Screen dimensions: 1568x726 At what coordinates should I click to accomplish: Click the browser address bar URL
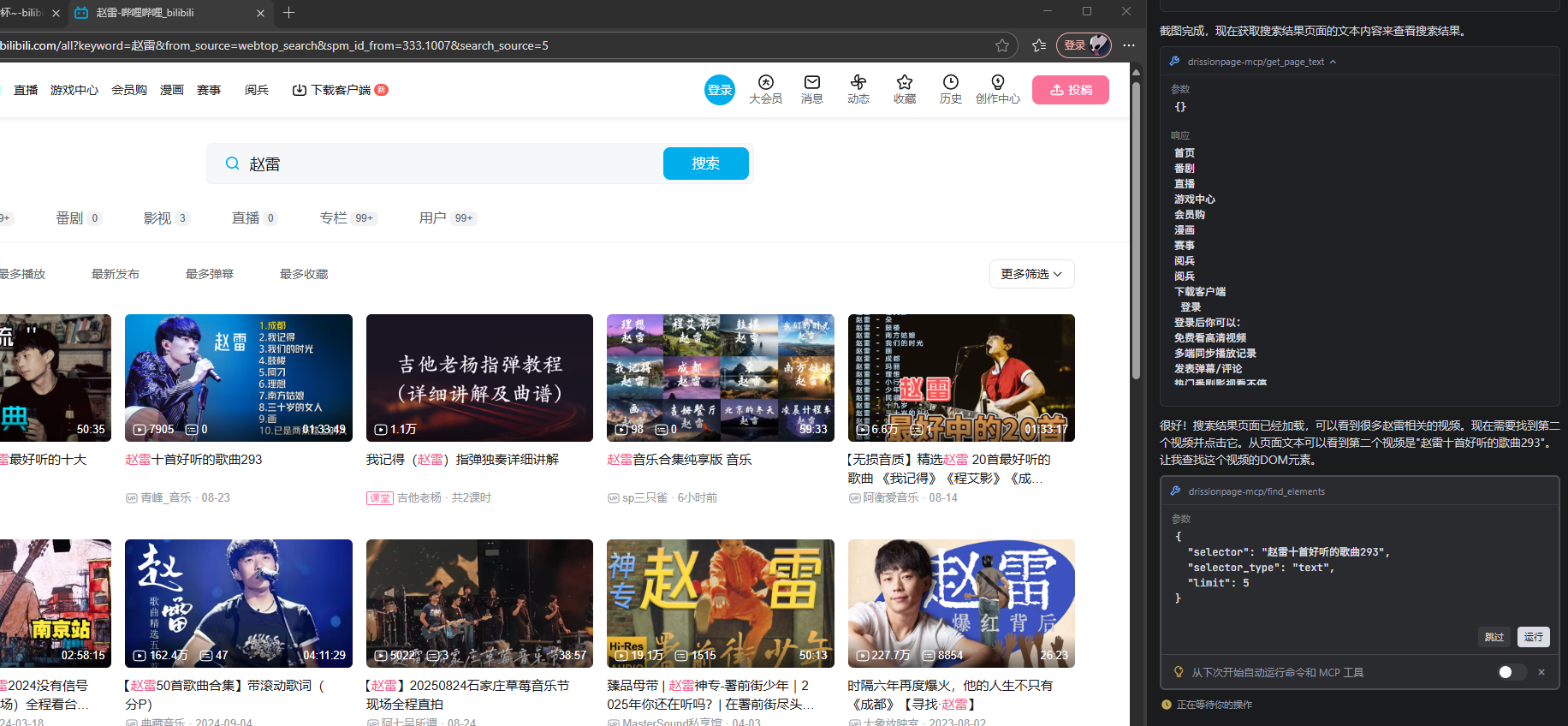pyautogui.click(x=274, y=45)
